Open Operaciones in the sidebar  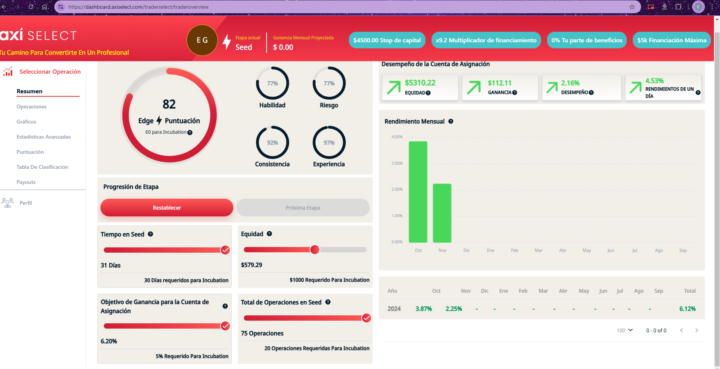click(x=32, y=106)
